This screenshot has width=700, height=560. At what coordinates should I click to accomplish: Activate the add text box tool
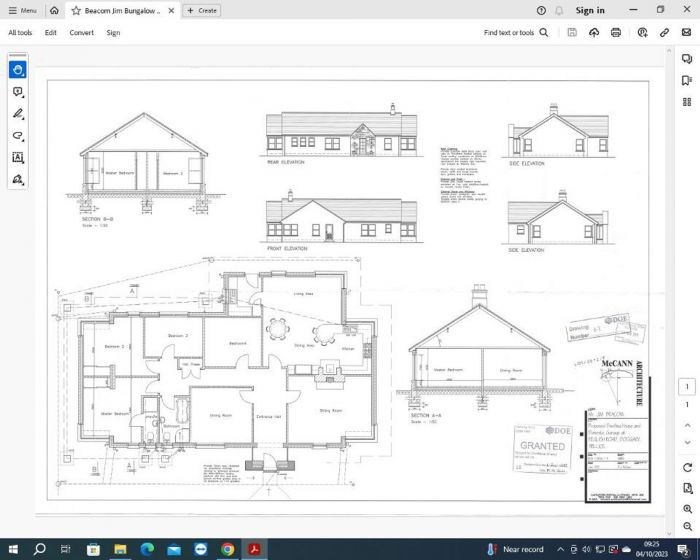[18, 158]
